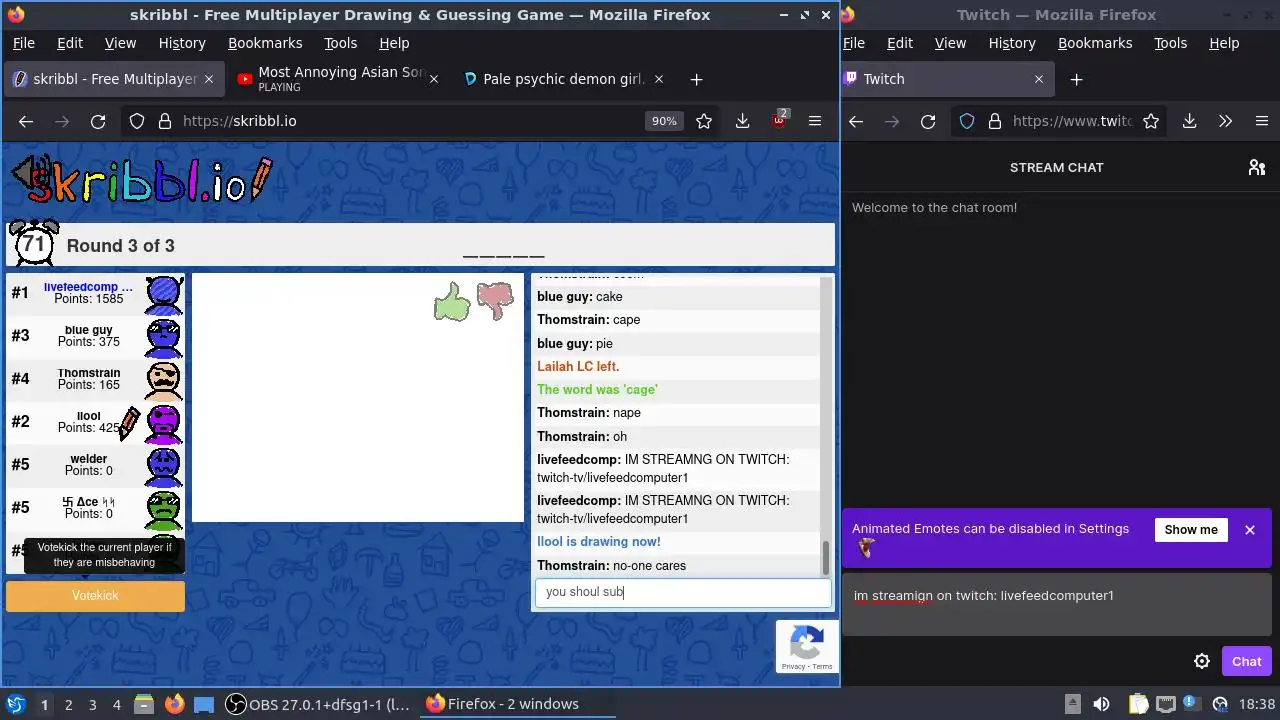Image resolution: width=1280 pixels, height=720 pixels.
Task: Switch to workspace 4
Action: pos(116,704)
